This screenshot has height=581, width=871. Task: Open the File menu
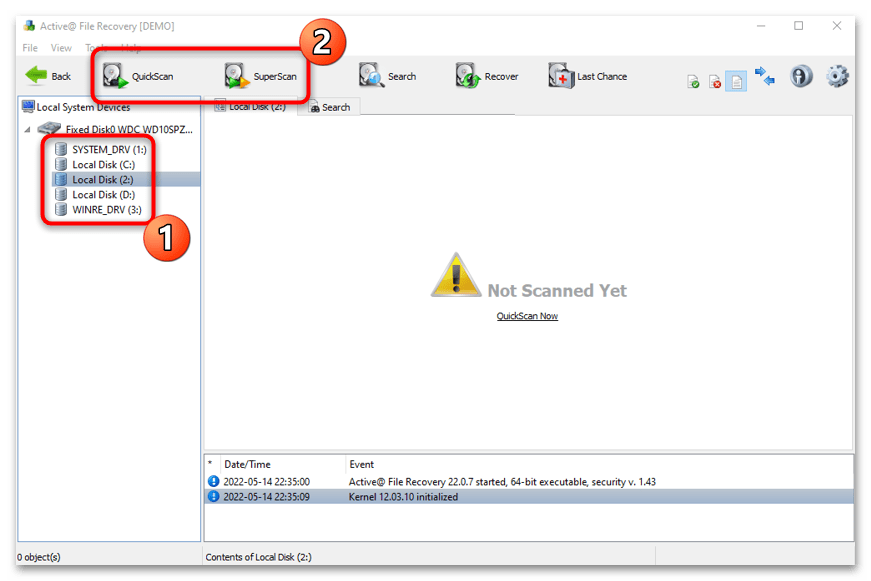point(30,48)
